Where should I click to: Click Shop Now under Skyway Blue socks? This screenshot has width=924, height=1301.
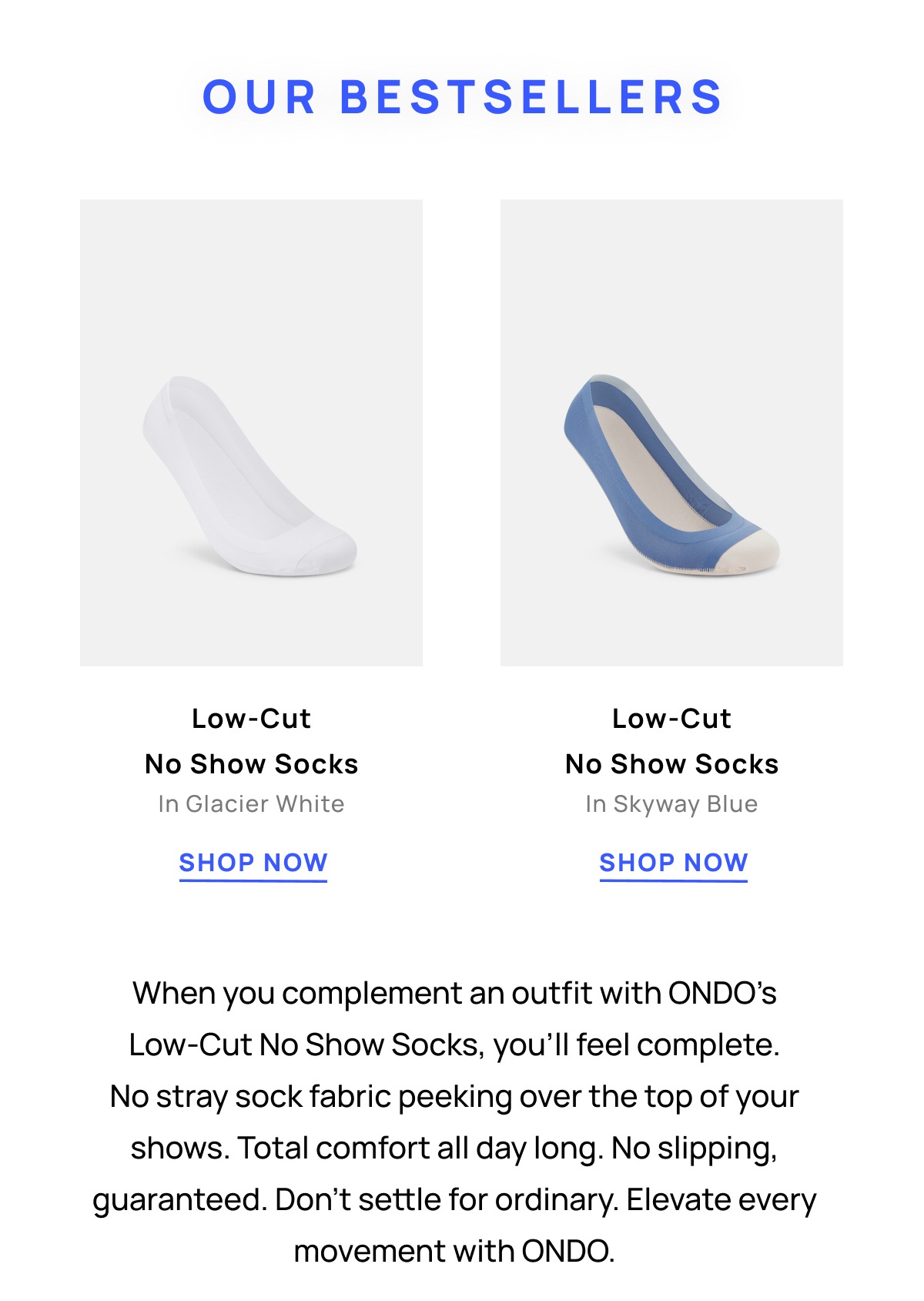click(674, 863)
